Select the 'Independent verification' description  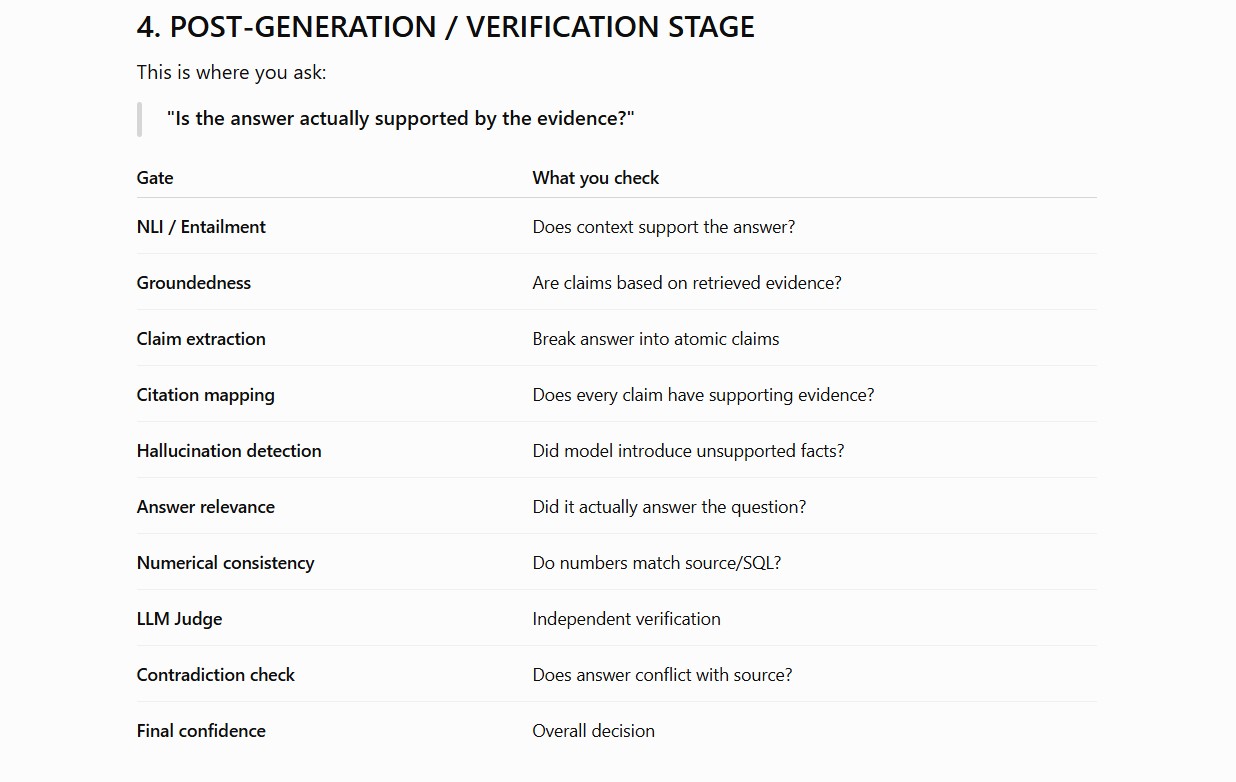627,619
